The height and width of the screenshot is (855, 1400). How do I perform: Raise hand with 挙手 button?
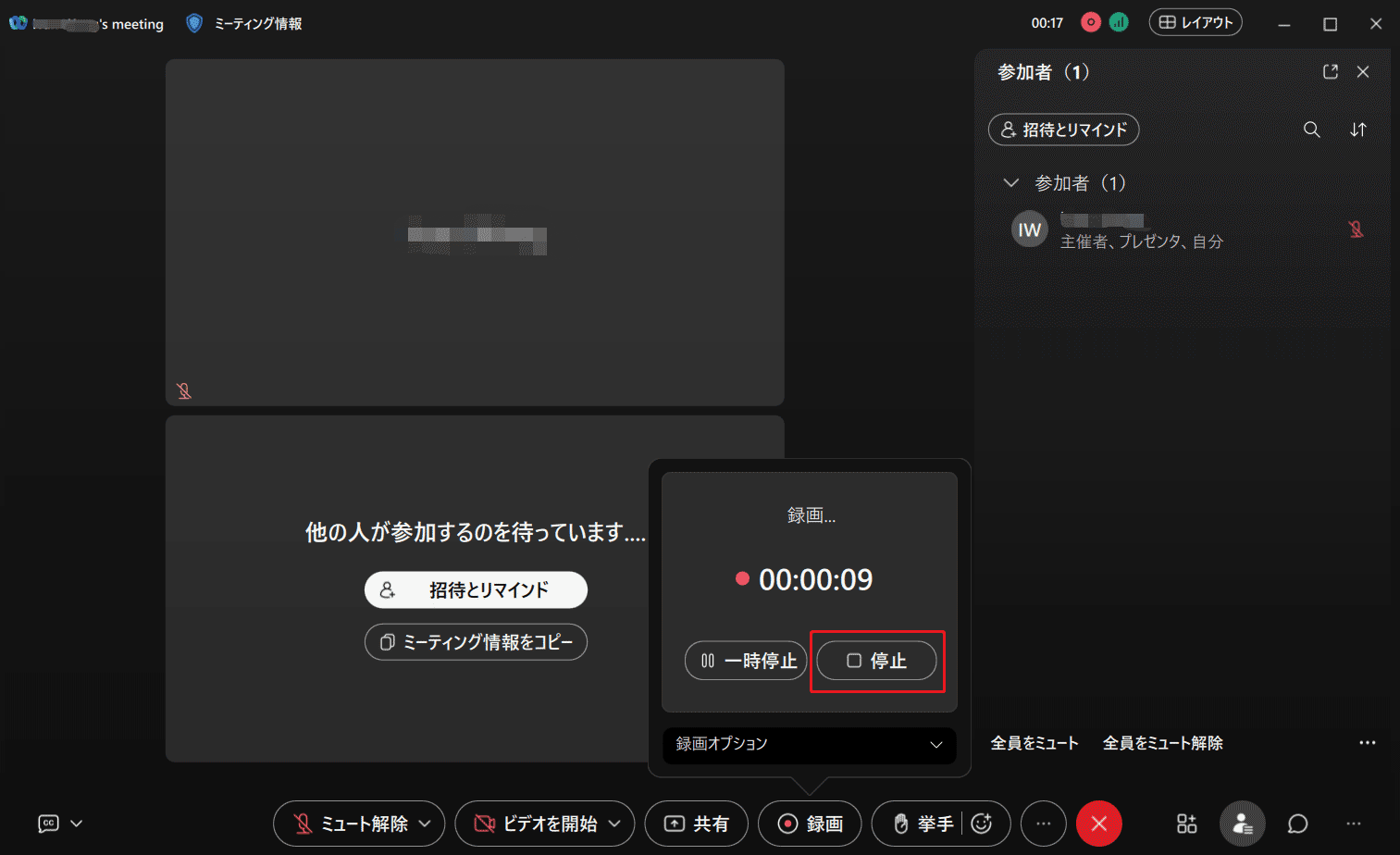[923, 824]
